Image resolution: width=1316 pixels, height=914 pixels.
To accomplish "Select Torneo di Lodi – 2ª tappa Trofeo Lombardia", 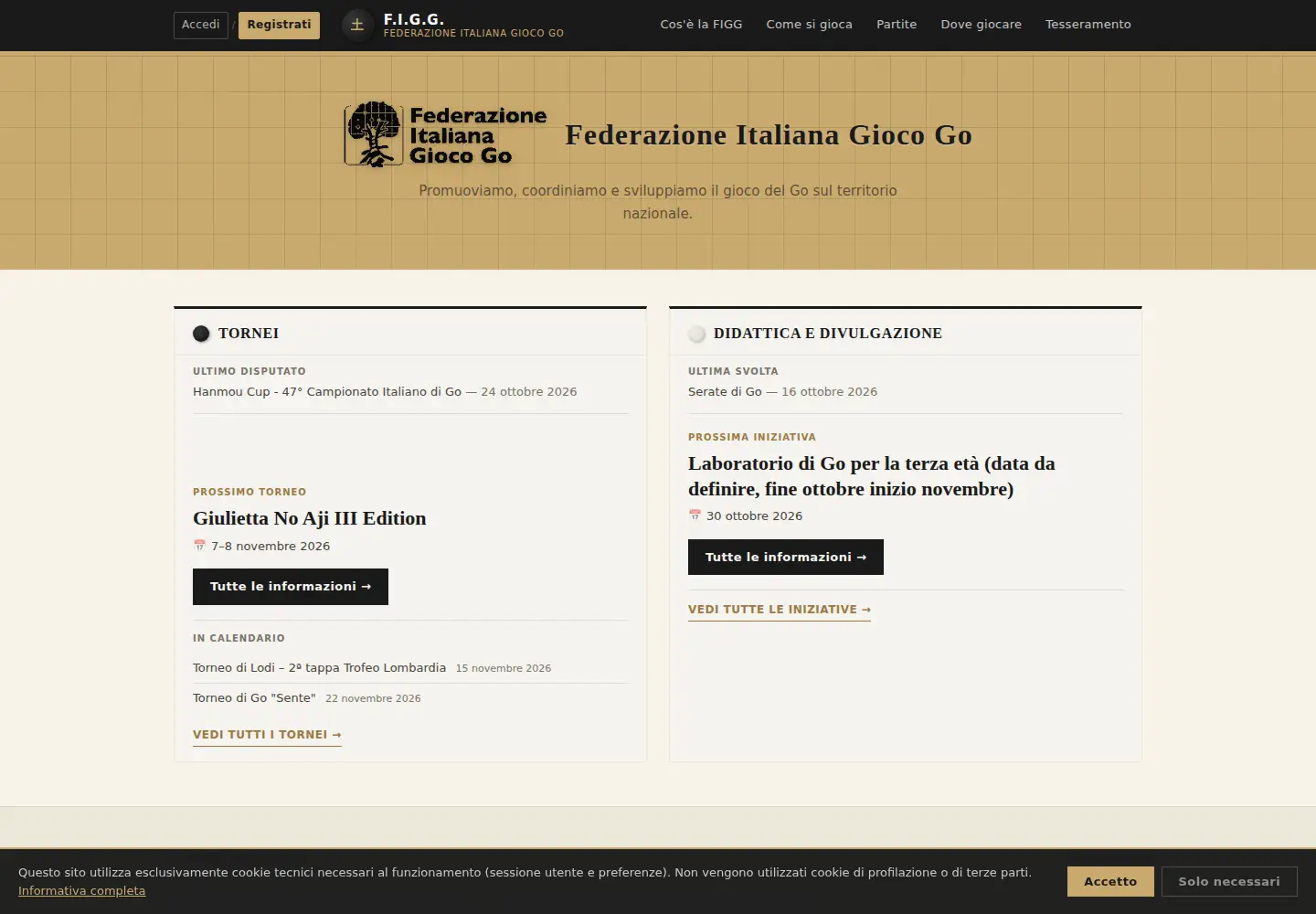I will click(x=319, y=668).
